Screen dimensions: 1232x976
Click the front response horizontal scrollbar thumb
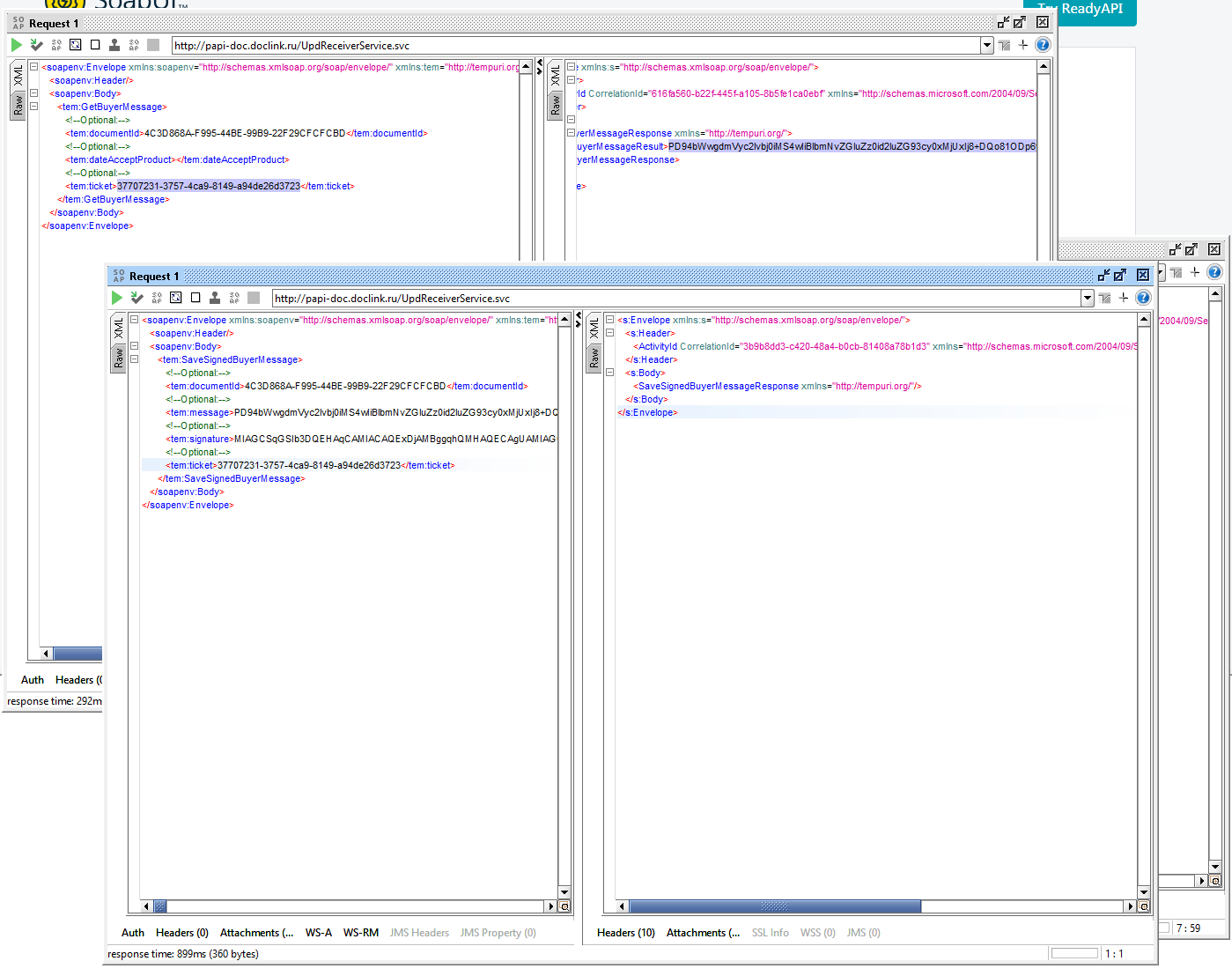775,906
